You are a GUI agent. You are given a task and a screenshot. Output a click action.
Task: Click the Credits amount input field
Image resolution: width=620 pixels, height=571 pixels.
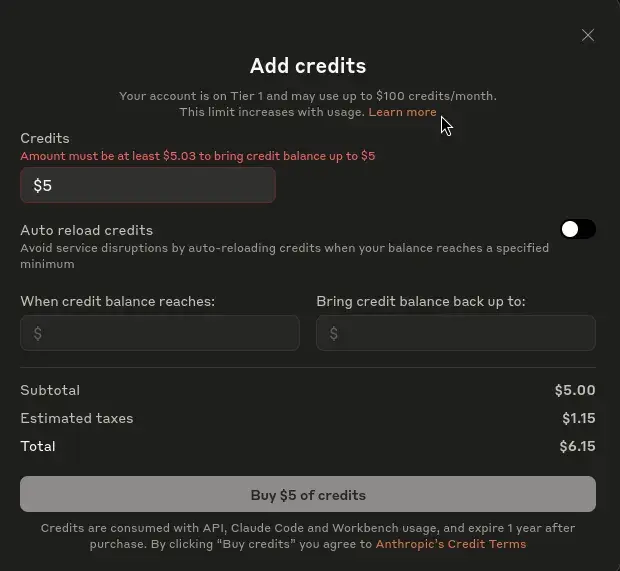[148, 186]
